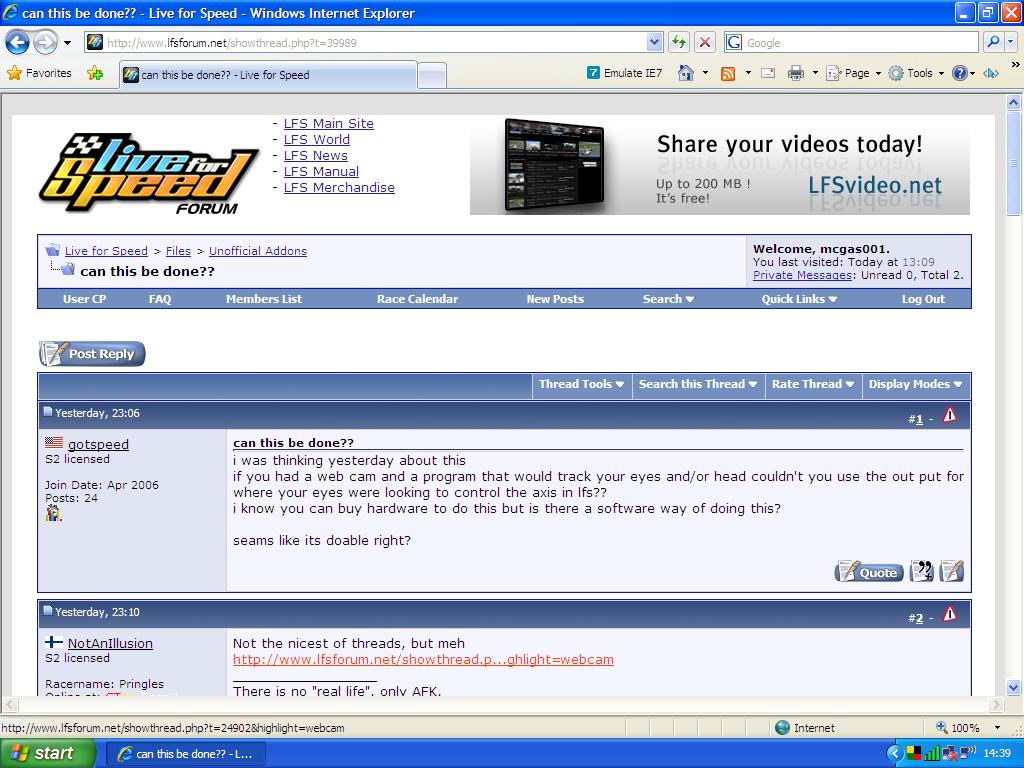This screenshot has height=768, width=1024.
Task: Click the Post Reply button
Action: (x=92, y=353)
